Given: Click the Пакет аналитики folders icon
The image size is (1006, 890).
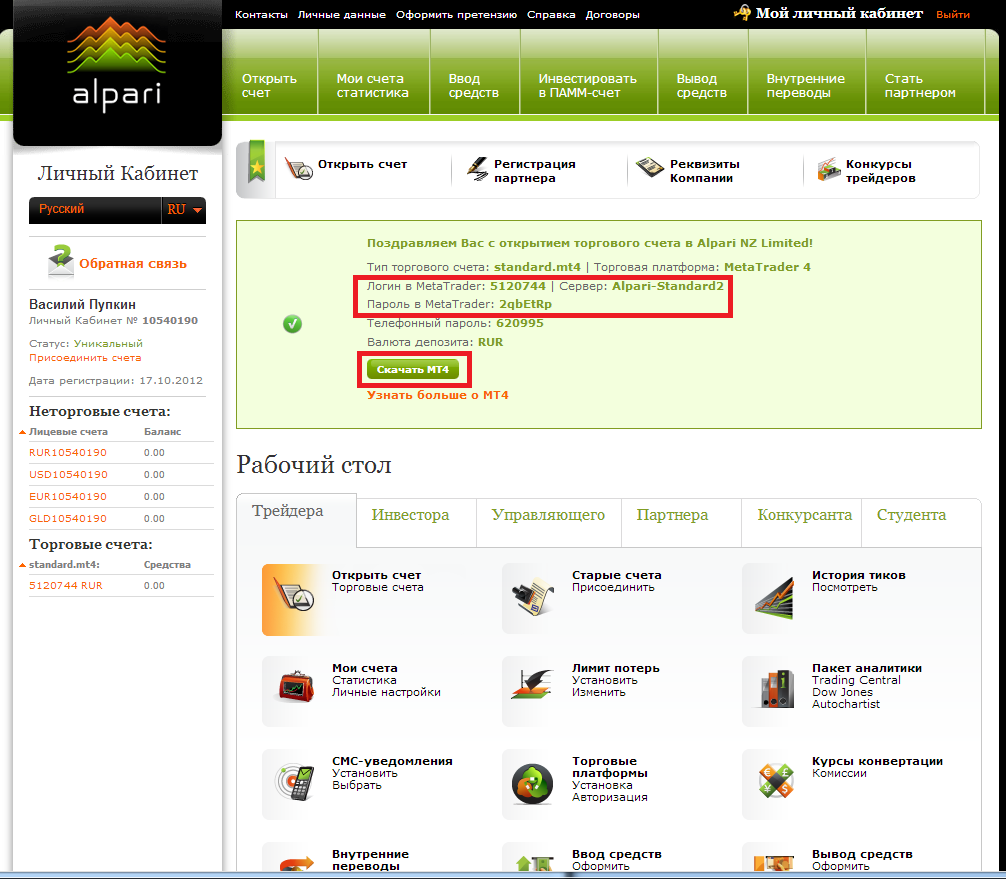Looking at the screenshot, I should [774, 689].
